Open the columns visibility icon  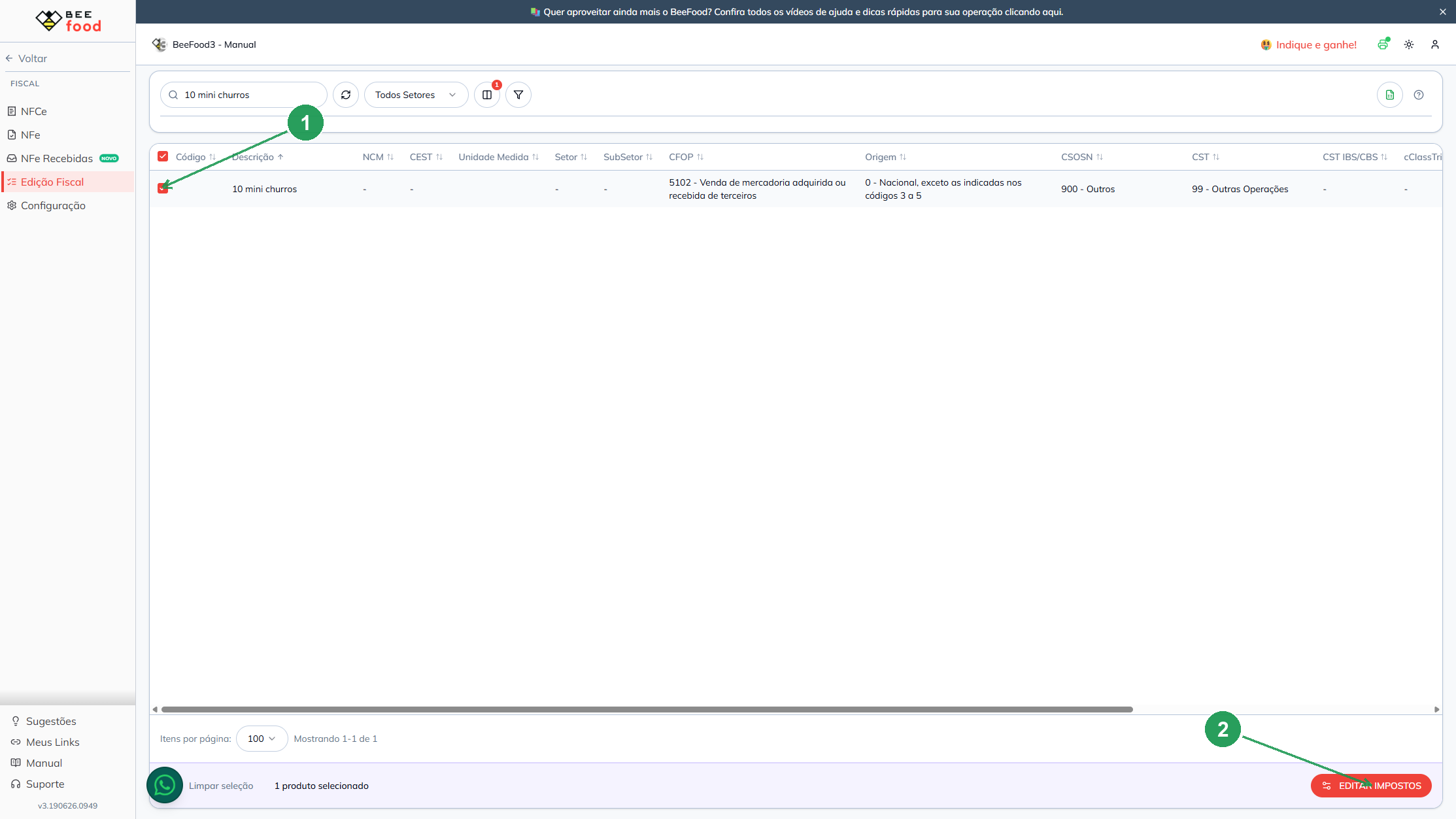(x=487, y=95)
